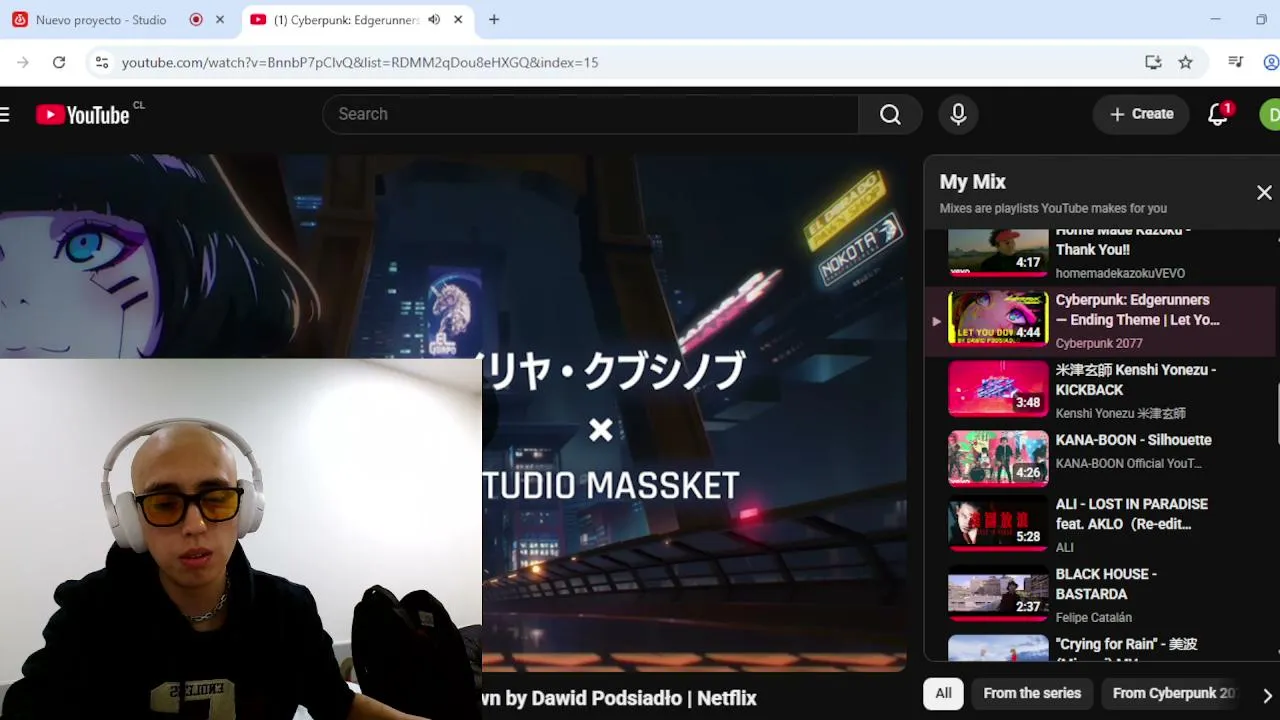View site information icon beside the URL
Viewport: 1280px width, 720px height.
(101, 62)
